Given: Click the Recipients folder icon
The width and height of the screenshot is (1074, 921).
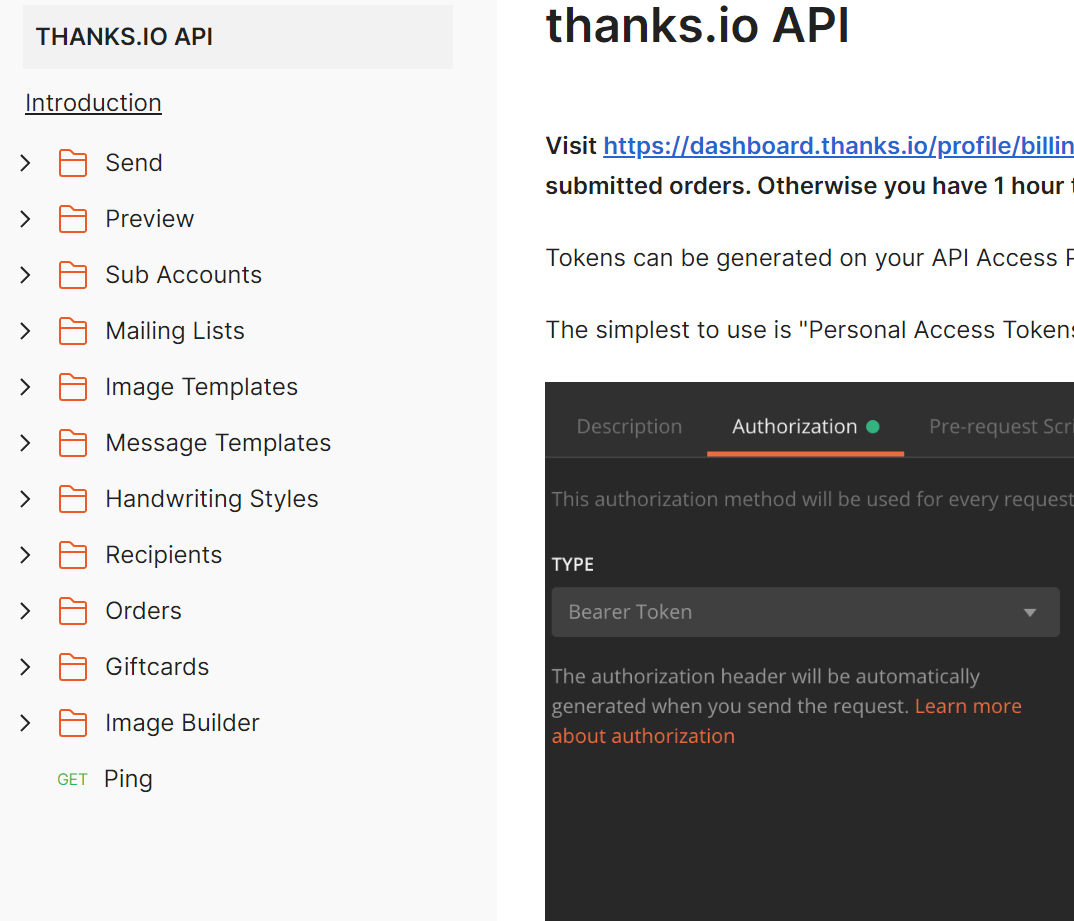Looking at the screenshot, I should tap(73, 555).
